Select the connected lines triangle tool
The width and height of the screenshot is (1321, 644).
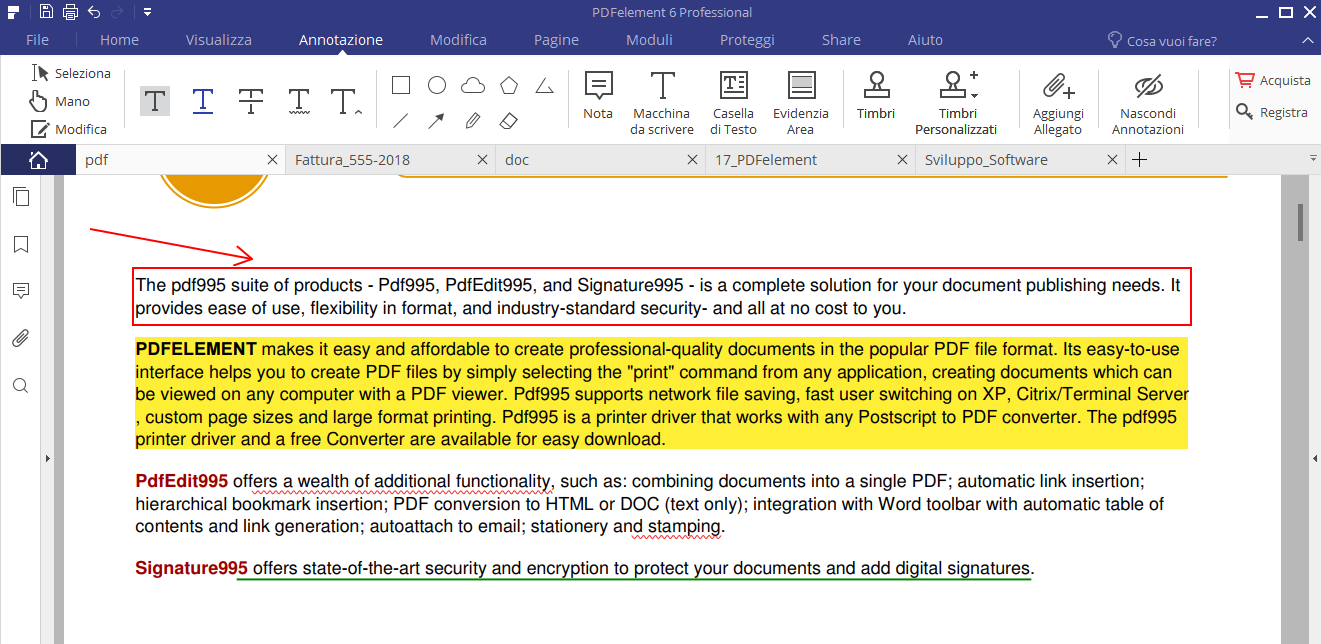544,86
